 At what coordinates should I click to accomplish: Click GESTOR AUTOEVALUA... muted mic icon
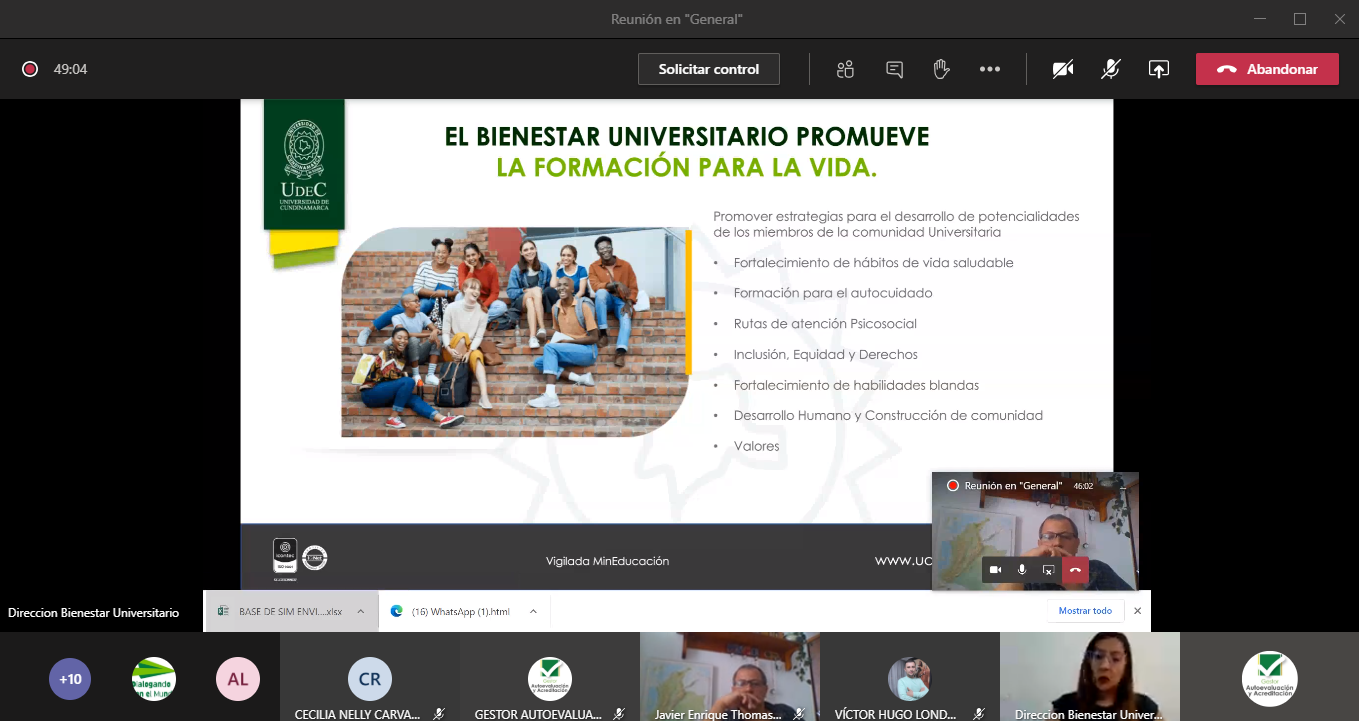(x=619, y=714)
